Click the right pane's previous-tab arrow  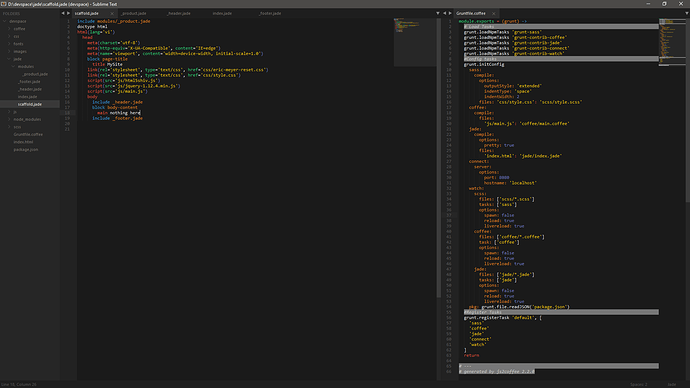pos(444,13)
